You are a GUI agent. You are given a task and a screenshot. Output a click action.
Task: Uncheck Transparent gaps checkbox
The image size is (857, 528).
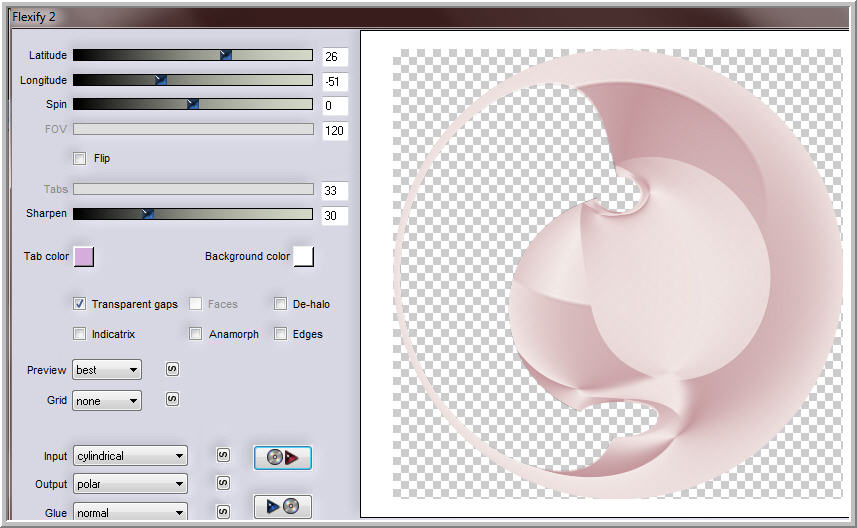[x=80, y=304]
